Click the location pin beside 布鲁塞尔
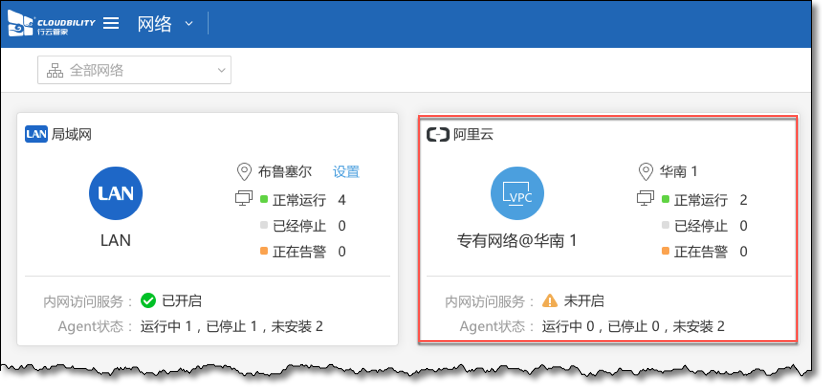Viewport: 822px width, 387px height. [x=243, y=171]
